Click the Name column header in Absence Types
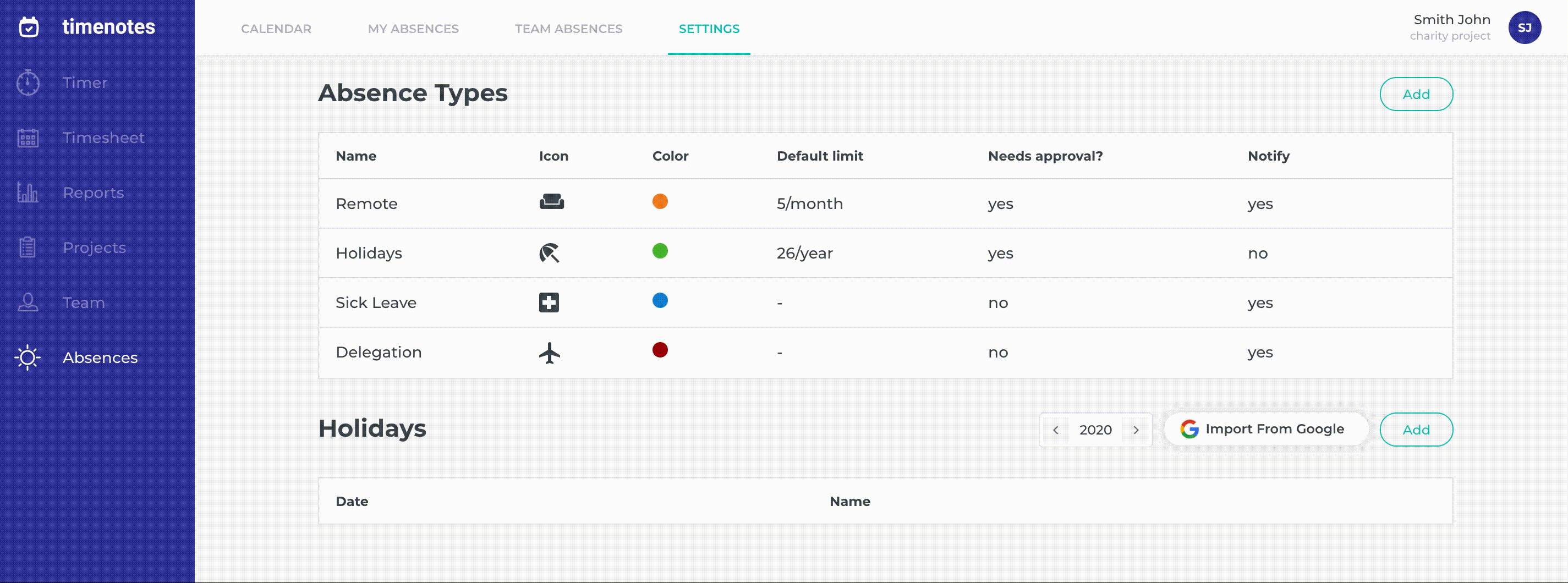 (356, 156)
